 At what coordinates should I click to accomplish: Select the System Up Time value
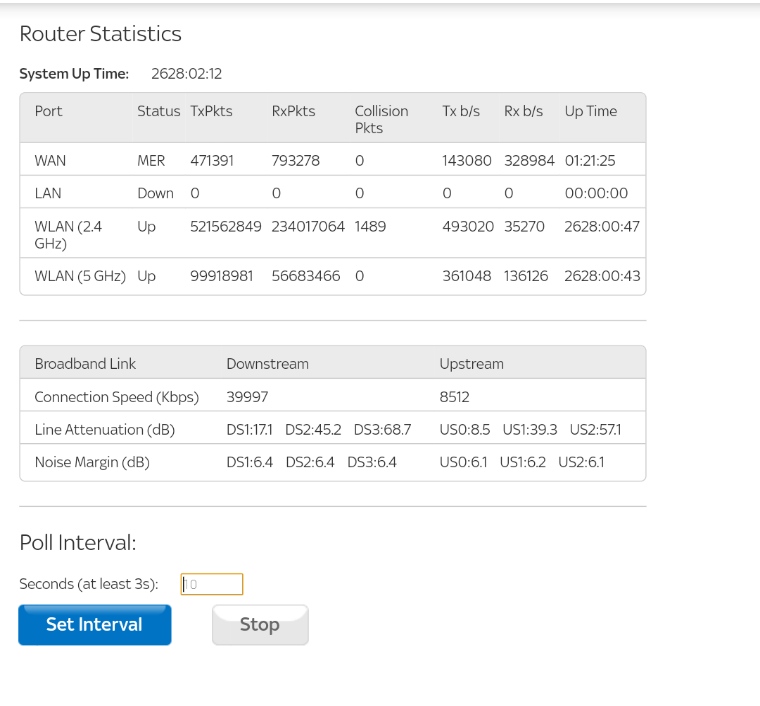click(186, 74)
